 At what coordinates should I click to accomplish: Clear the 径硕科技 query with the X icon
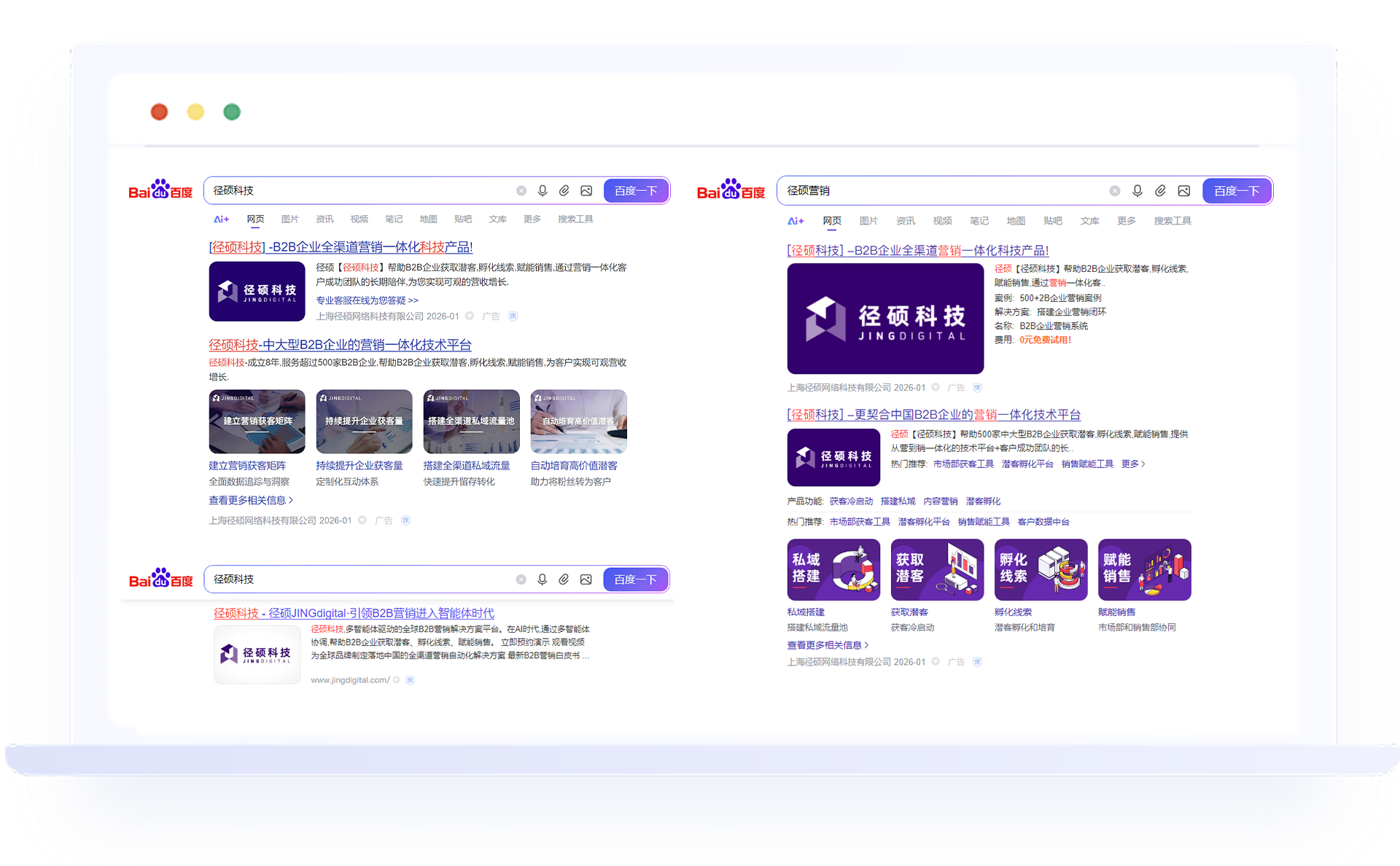pos(521,190)
